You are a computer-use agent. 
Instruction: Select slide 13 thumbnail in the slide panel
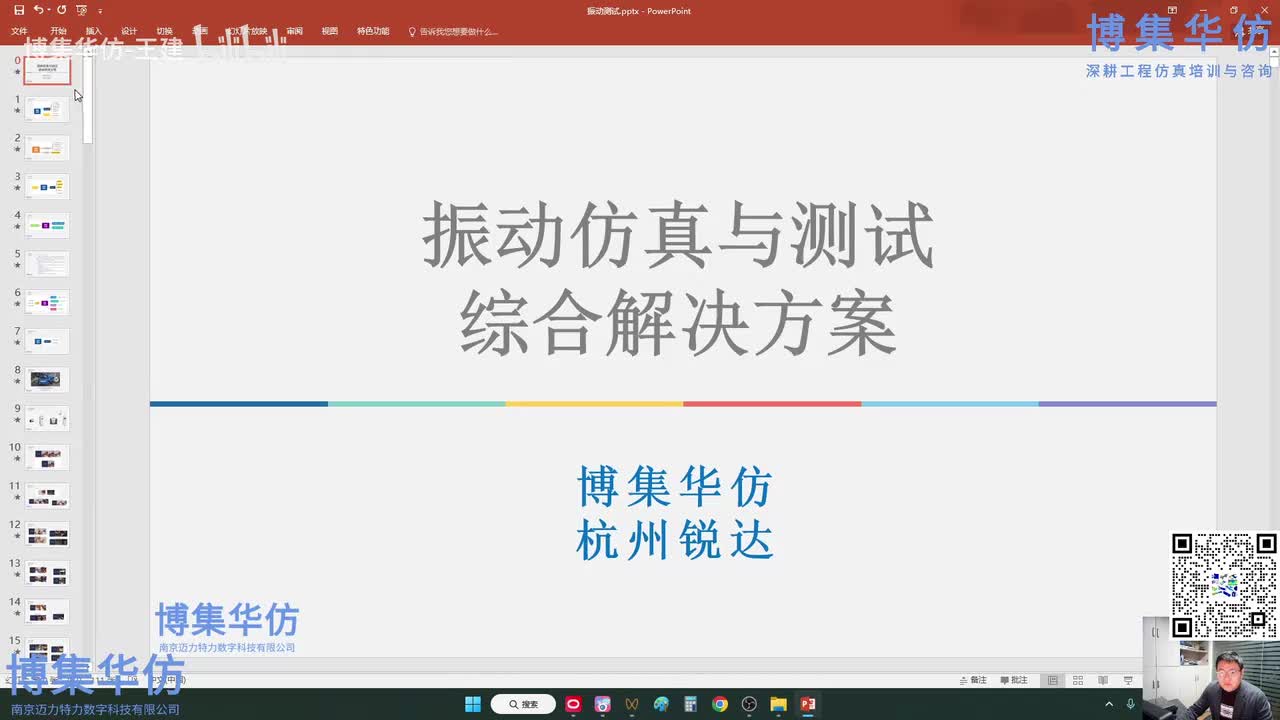pyautogui.click(x=47, y=573)
